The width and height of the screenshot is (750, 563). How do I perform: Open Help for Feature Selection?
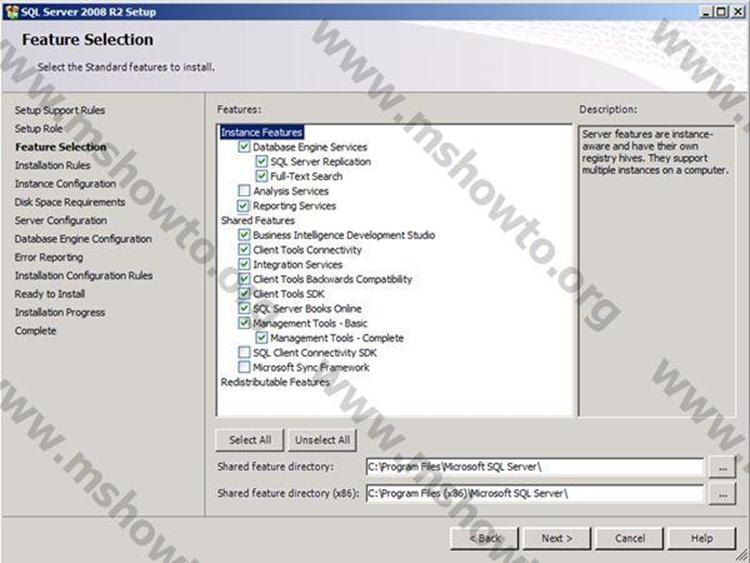pyautogui.click(x=702, y=539)
